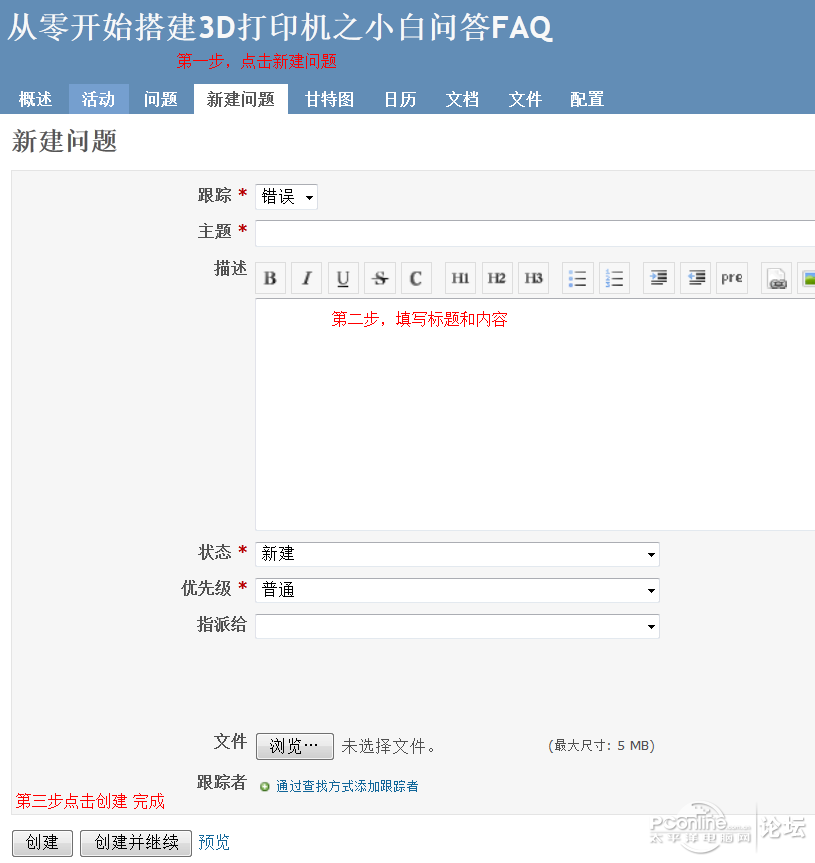Insert a Heading 3 using the H3 button
This screenshot has height=863, width=815.
click(533, 278)
